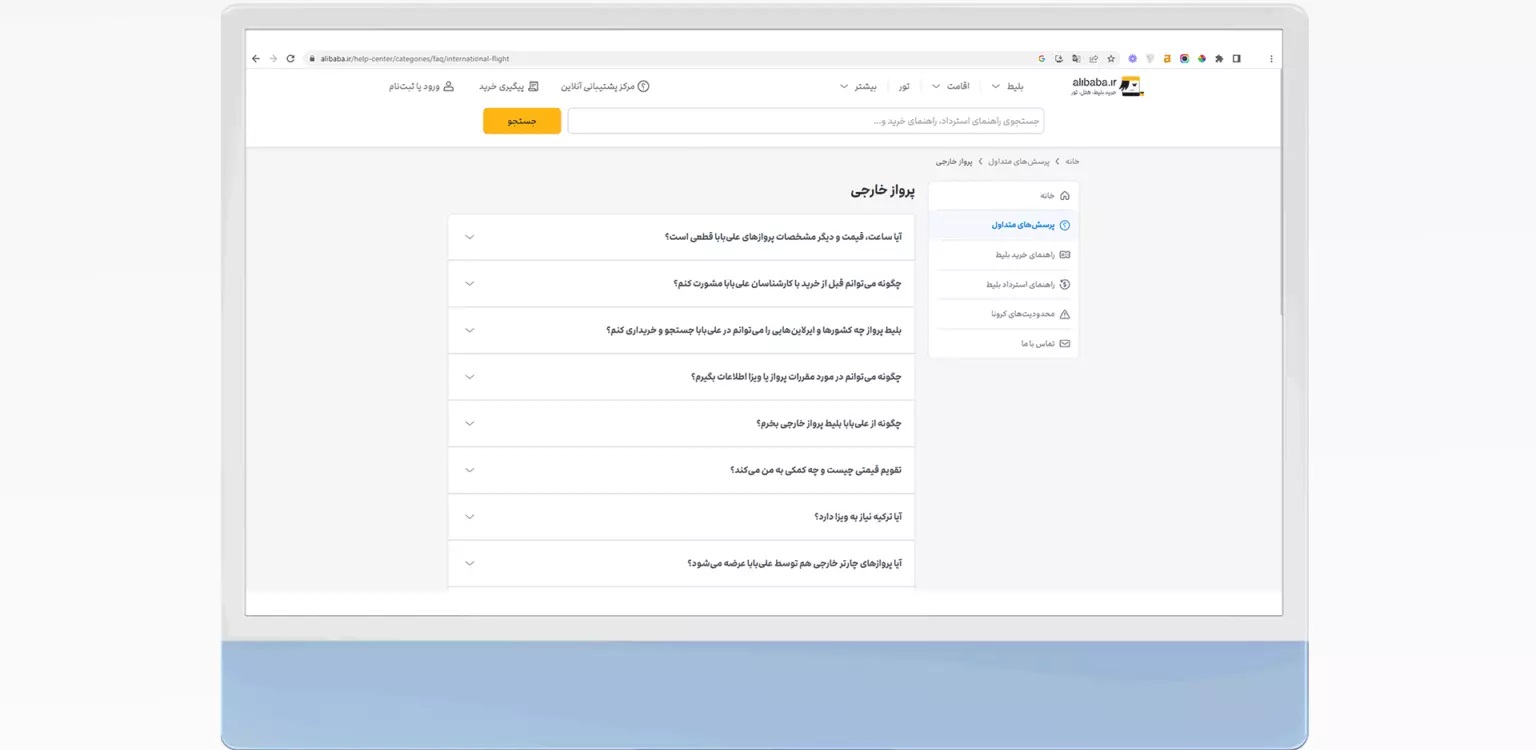This screenshot has width=1536, height=750.
Task: Select راهنمای استرداد بلیط in the sidebar
Action: (x=1003, y=285)
